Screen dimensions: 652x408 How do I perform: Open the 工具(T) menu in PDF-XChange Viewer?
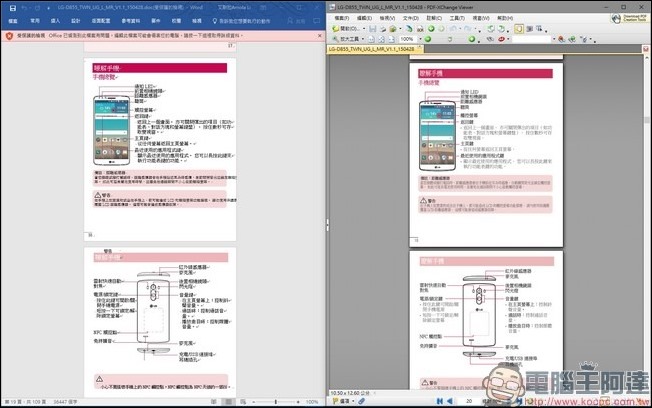(x=457, y=18)
